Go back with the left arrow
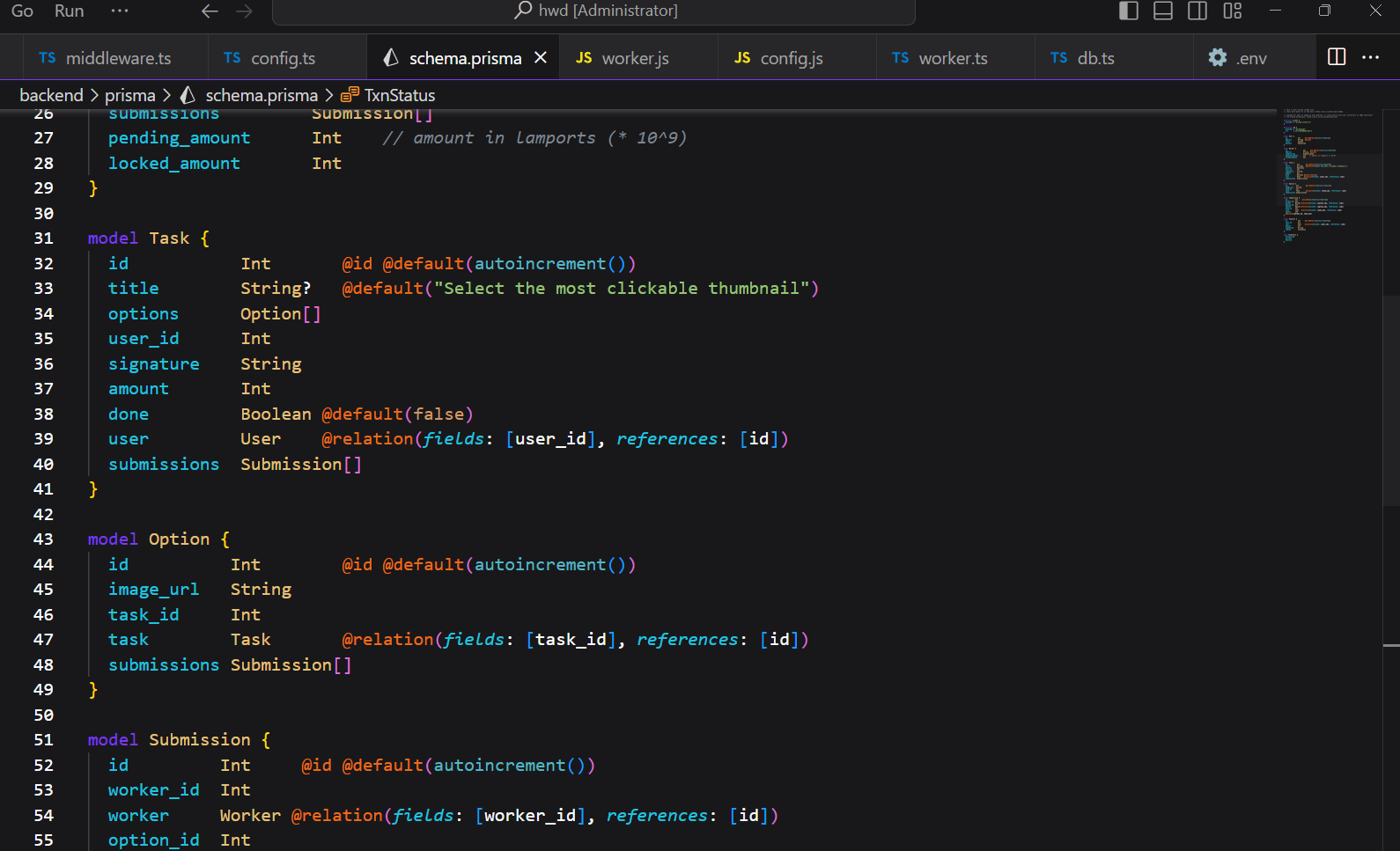1400x851 pixels. point(210,11)
